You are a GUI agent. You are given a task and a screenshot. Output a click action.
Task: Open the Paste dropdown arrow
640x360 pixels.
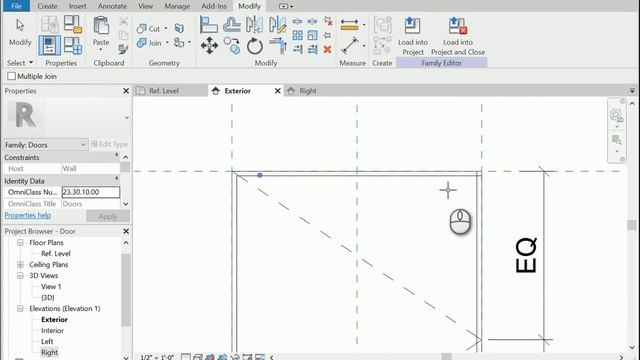click(101, 50)
